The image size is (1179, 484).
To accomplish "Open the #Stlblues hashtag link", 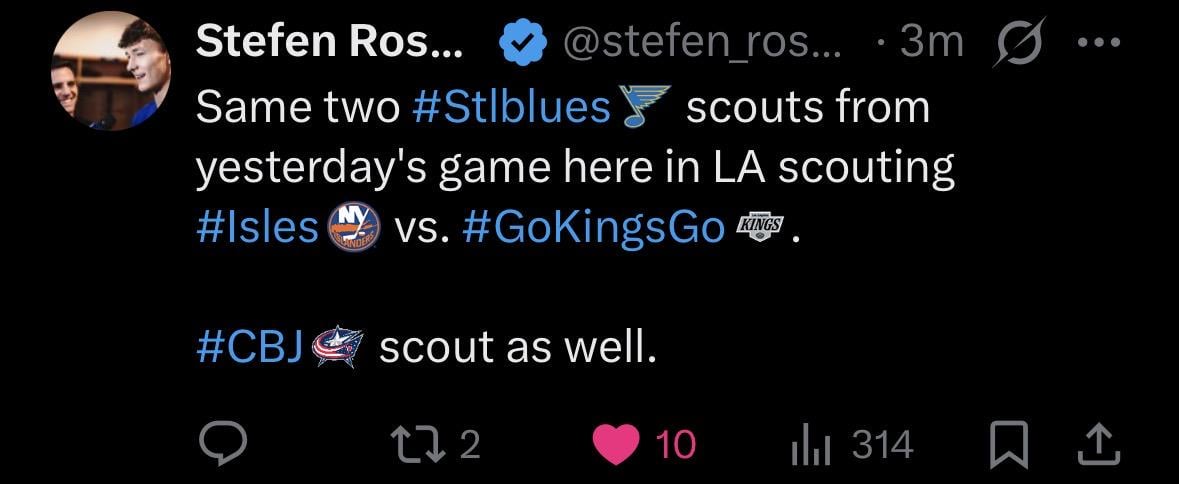I will pyautogui.click(x=510, y=107).
